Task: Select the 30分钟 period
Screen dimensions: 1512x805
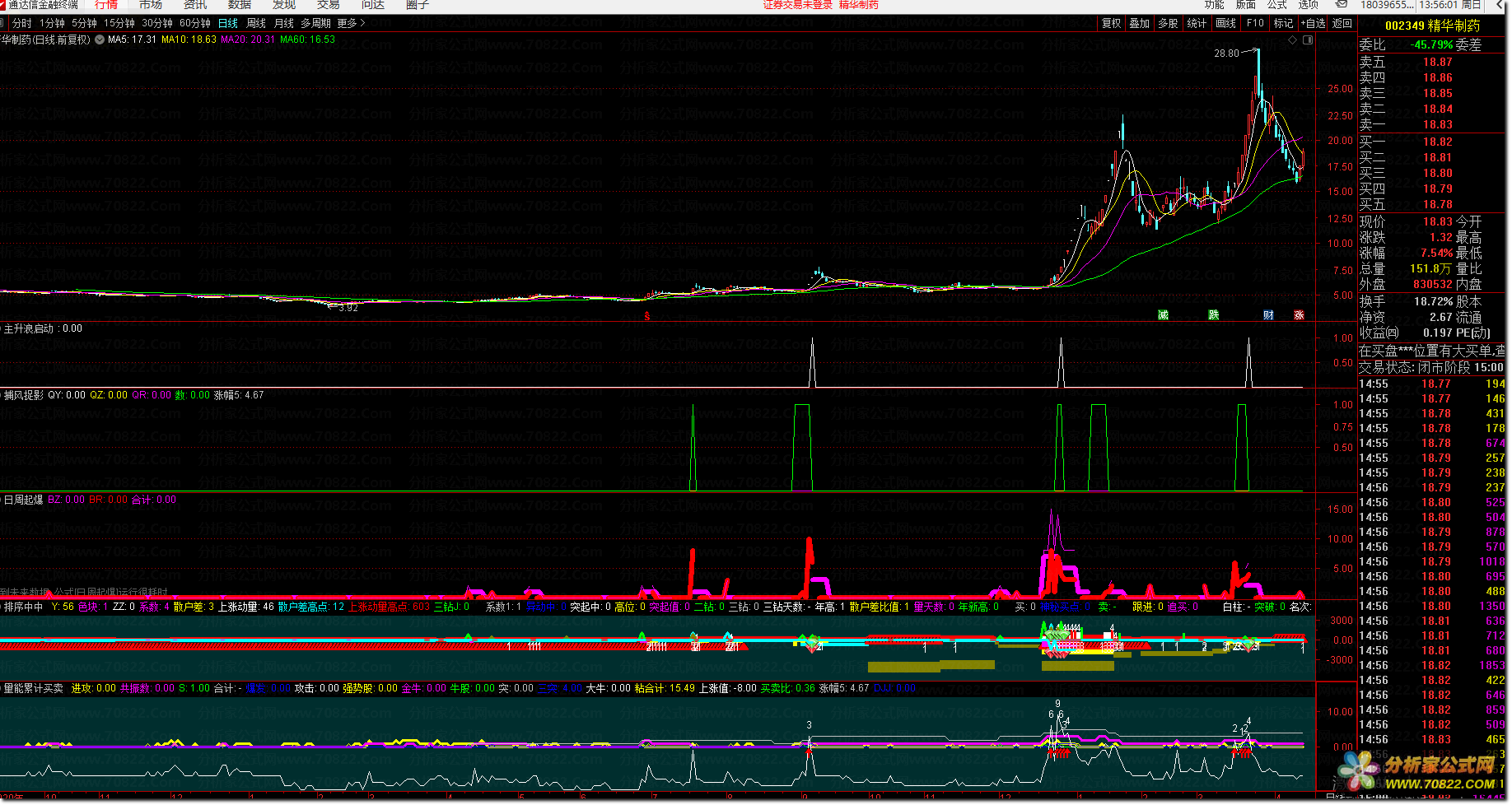Action: pos(157,23)
